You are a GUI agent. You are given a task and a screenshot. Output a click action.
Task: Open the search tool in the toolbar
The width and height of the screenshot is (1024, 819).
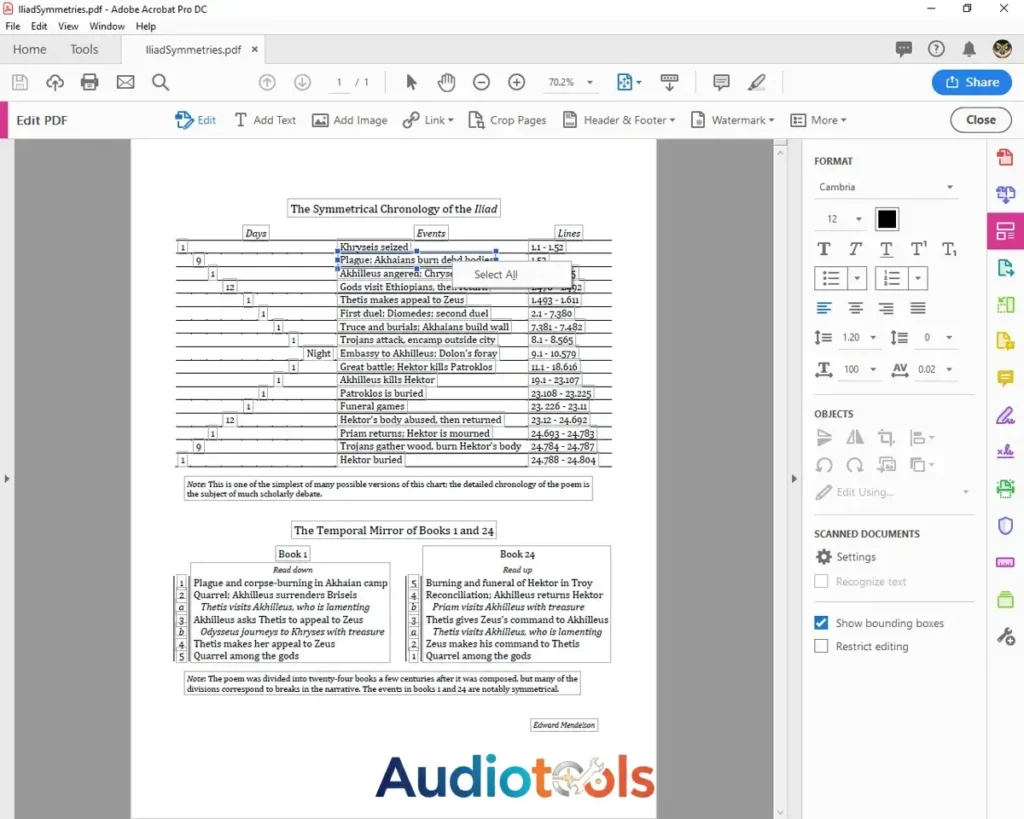point(160,82)
